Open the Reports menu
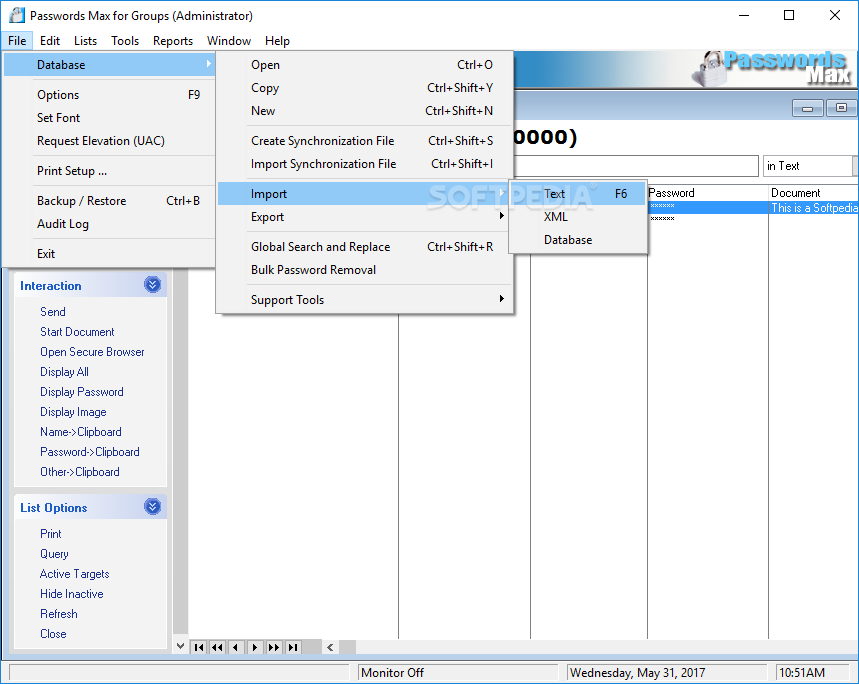This screenshot has height=684, width=859. [x=173, y=41]
